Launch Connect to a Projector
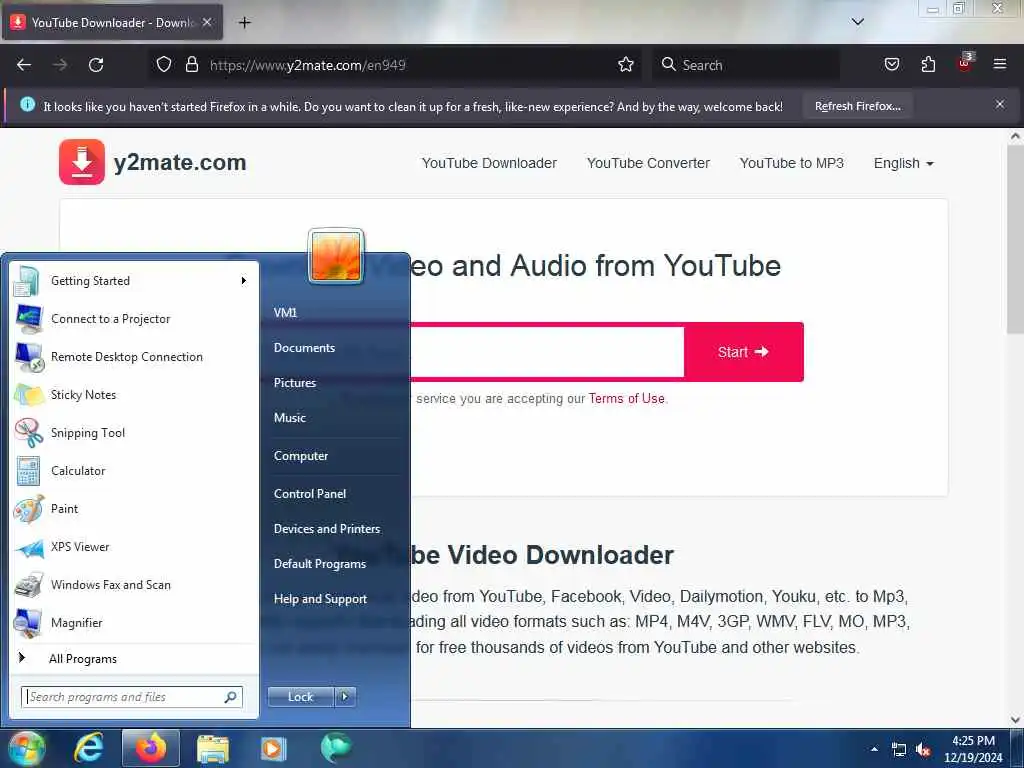The width and height of the screenshot is (1024, 768). coord(133,319)
